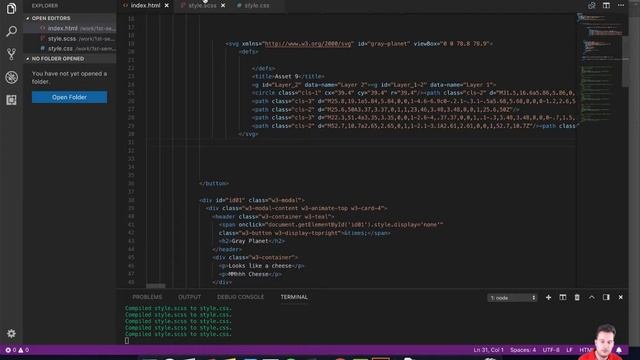Viewport: 640px width, 360px height.
Task: Switch to the index.html tab
Action: [145, 6]
